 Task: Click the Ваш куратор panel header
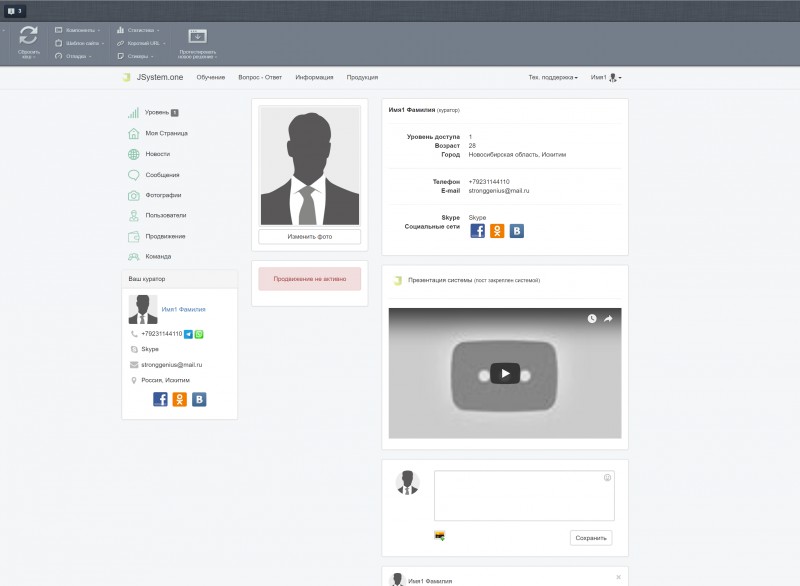click(180, 279)
